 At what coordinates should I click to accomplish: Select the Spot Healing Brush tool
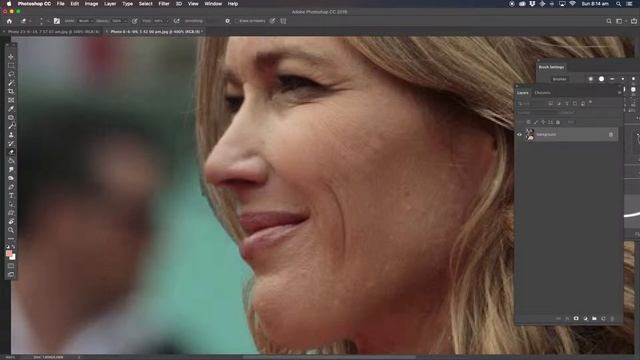point(11,118)
